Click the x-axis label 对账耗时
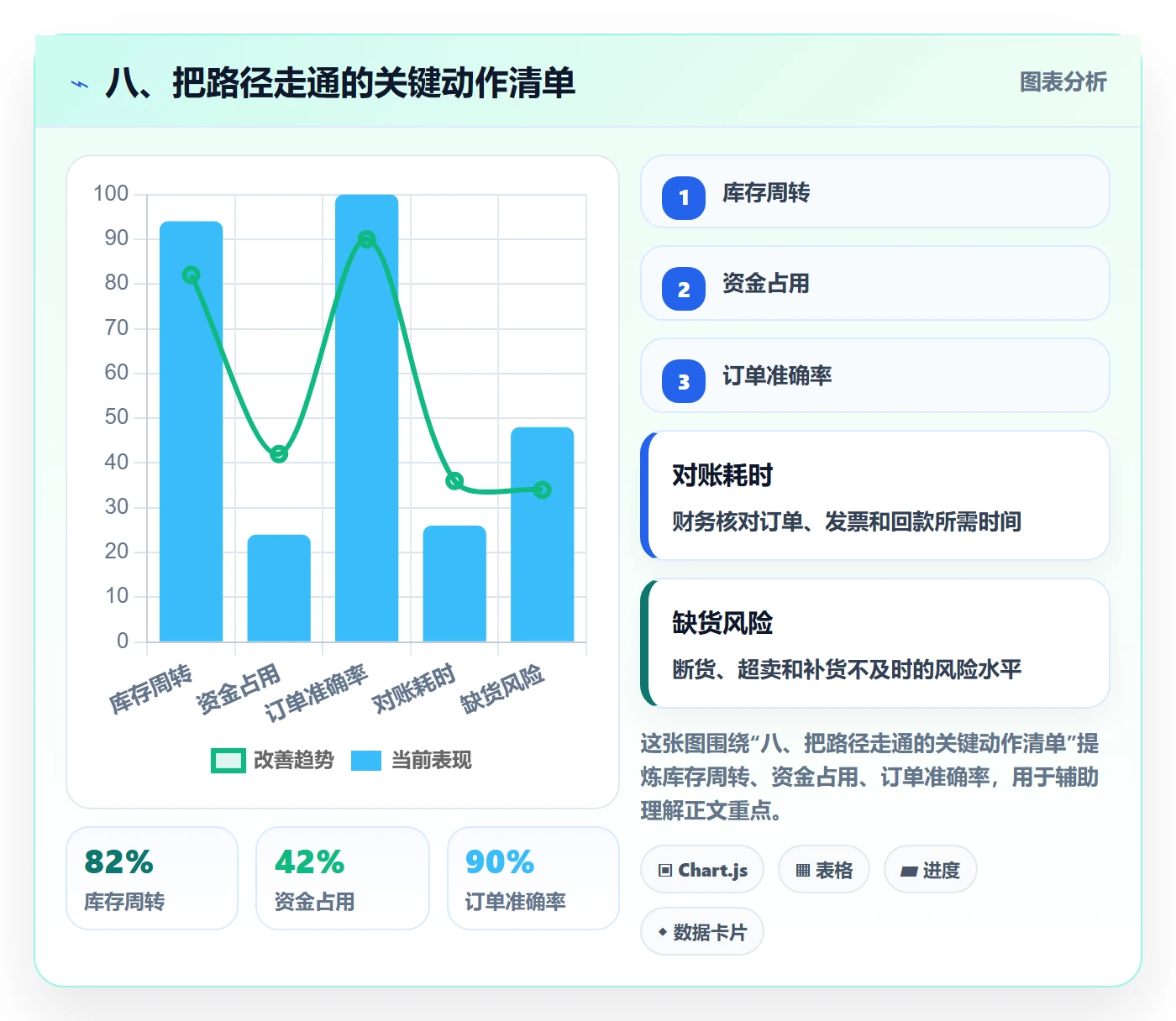 point(413,688)
